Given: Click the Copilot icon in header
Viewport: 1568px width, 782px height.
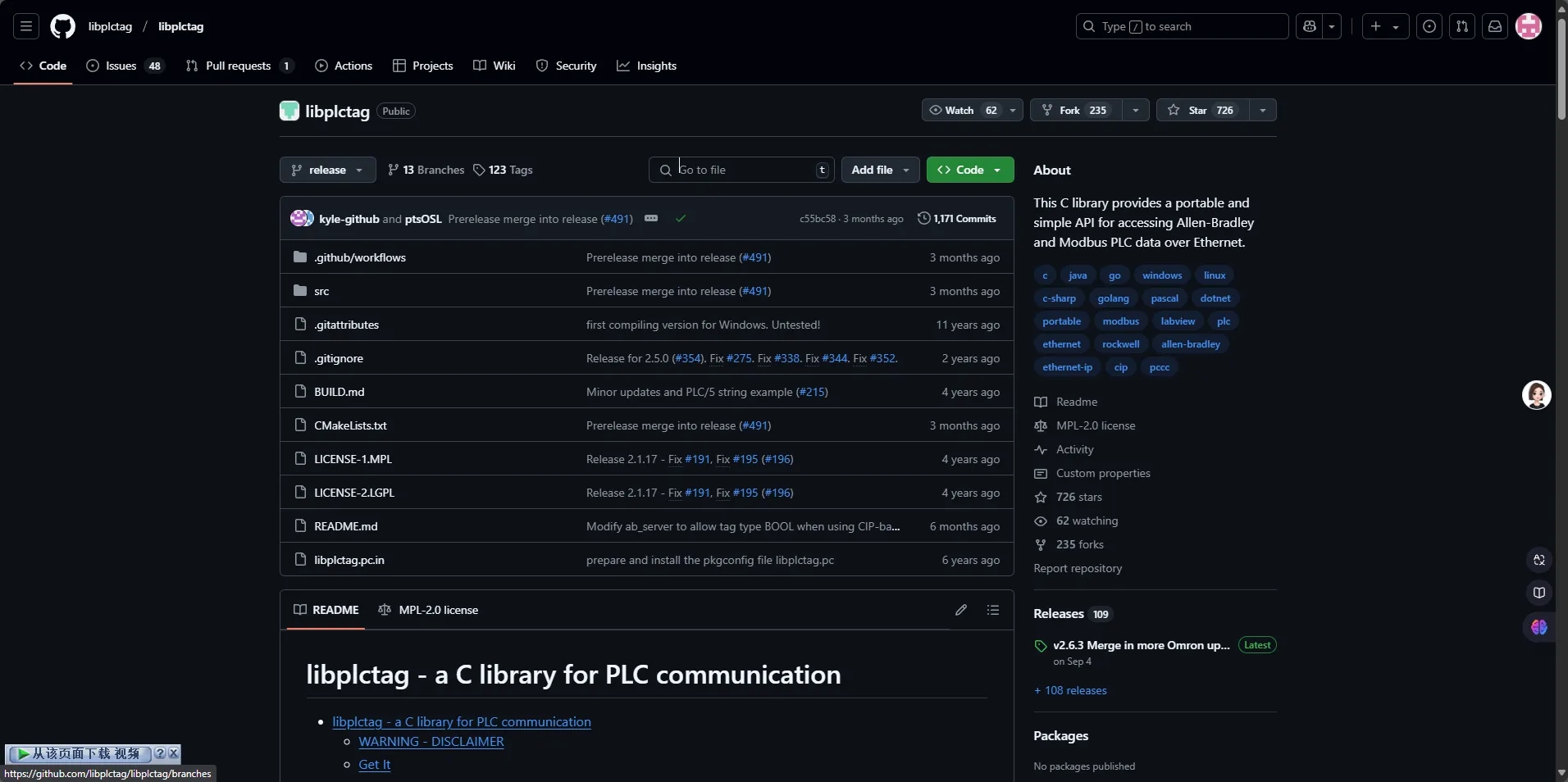Looking at the screenshot, I should pyautogui.click(x=1310, y=26).
